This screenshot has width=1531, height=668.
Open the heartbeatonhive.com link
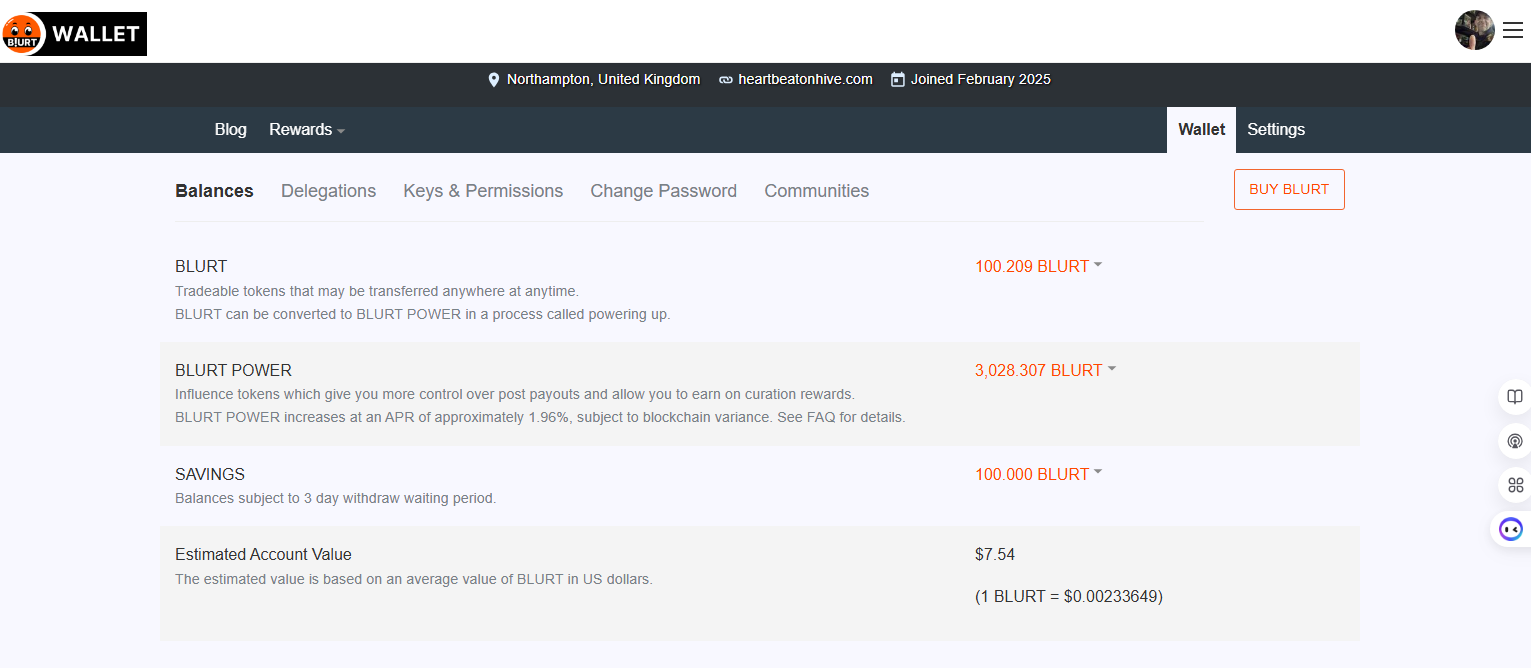point(805,79)
